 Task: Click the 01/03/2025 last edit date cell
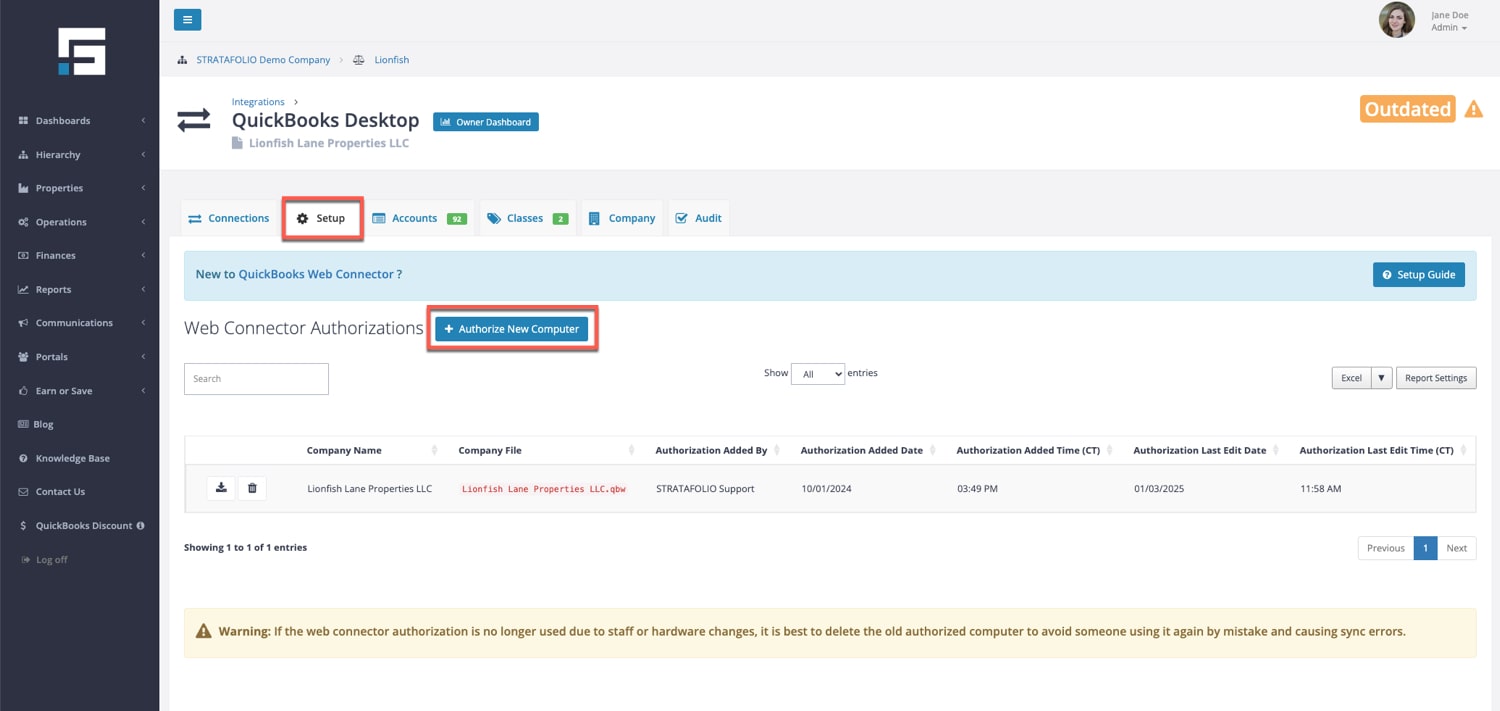(x=1159, y=489)
